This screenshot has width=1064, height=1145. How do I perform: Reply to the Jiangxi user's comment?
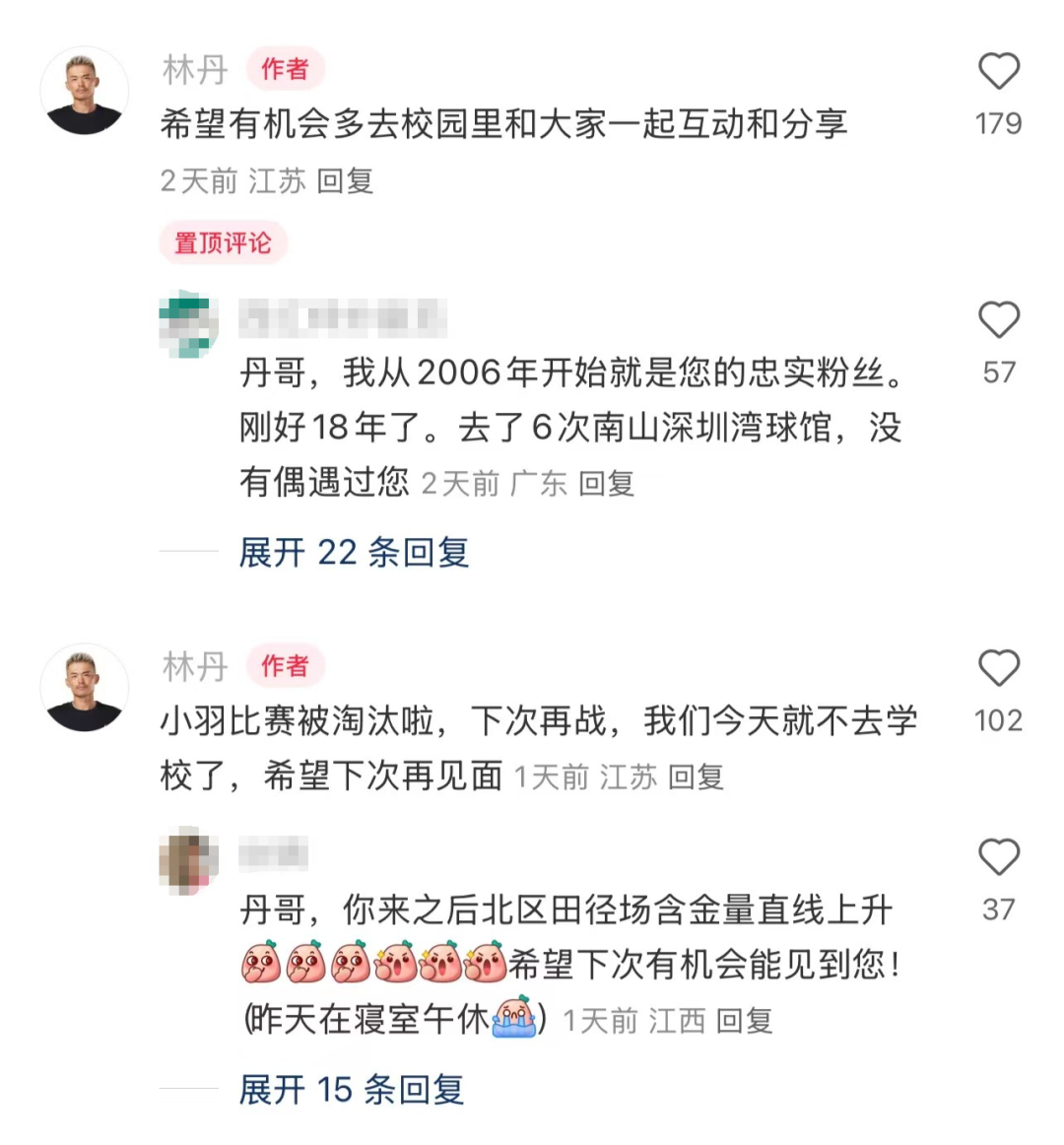coord(744,1021)
